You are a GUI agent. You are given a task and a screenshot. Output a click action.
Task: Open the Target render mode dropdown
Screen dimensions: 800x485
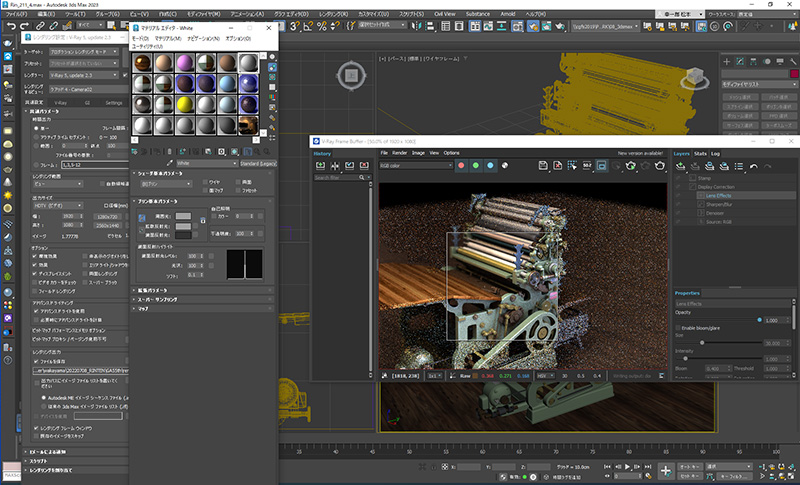coord(84,52)
